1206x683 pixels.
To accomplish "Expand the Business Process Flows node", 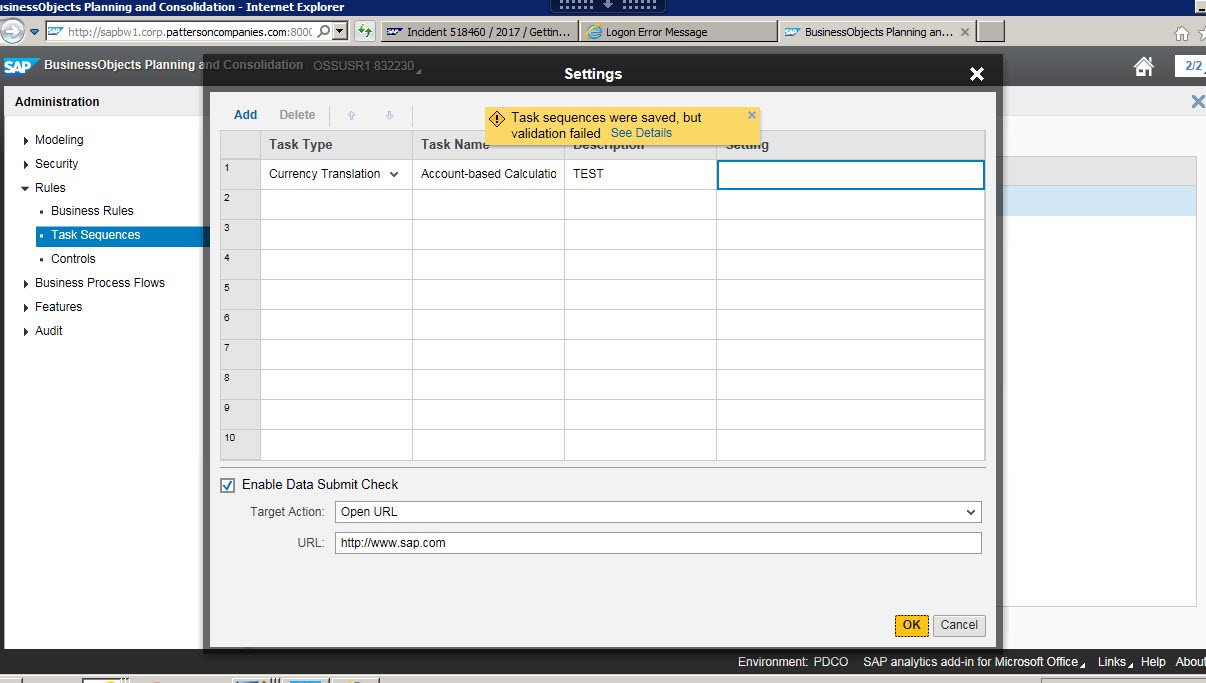I will [x=26, y=283].
